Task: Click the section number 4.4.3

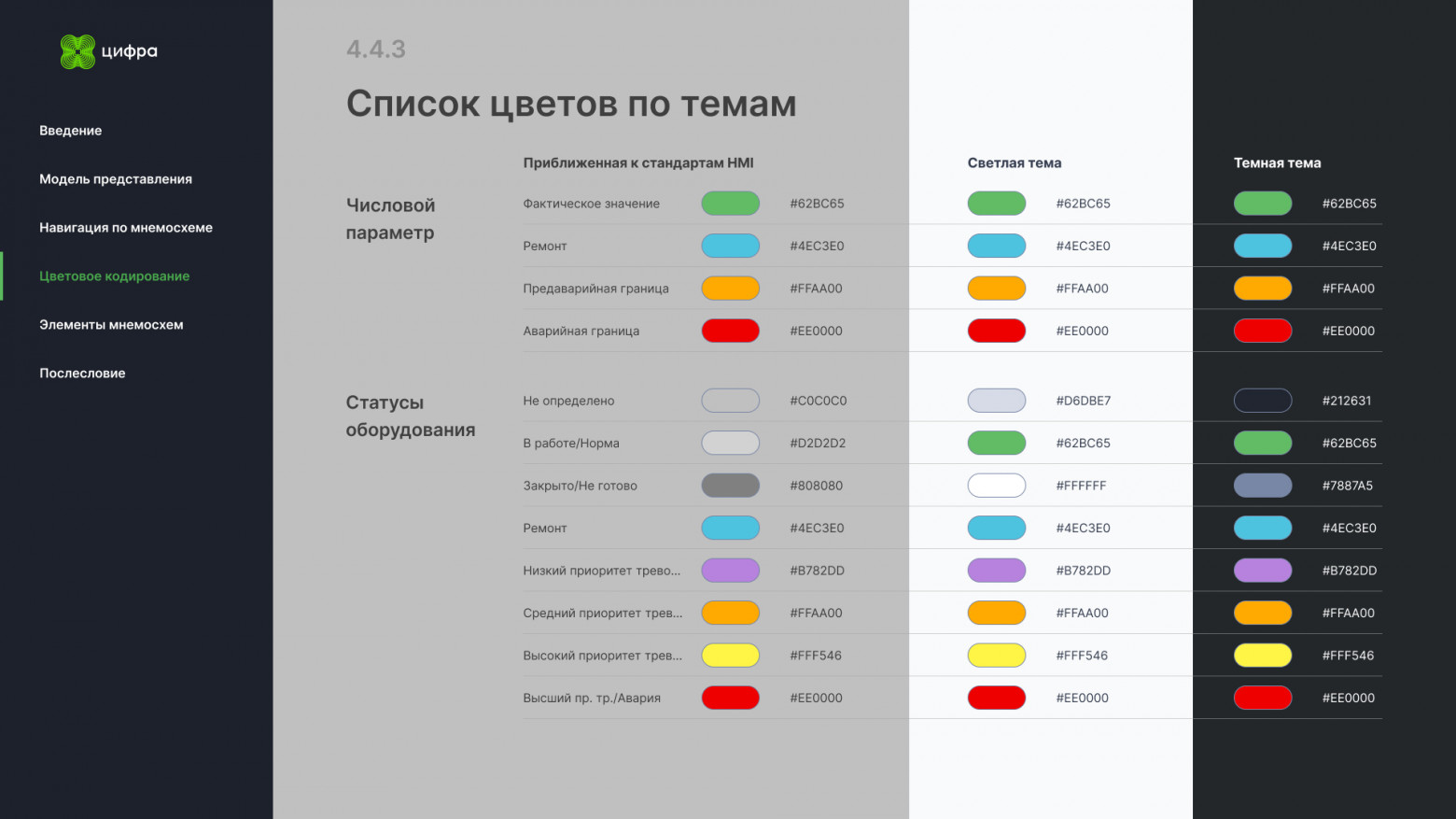Action: click(376, 49)
